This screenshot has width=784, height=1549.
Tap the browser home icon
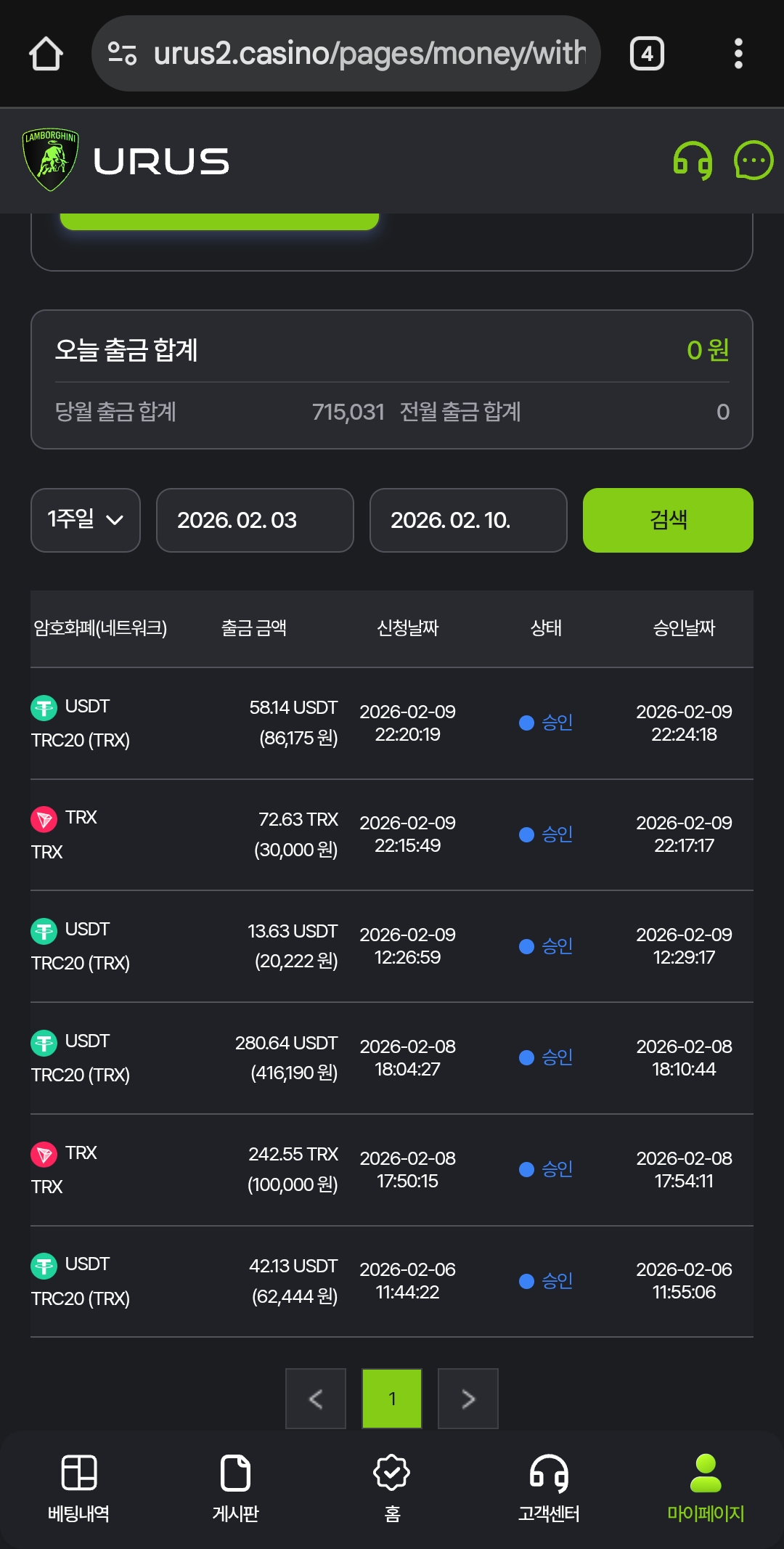click(46, 54)
